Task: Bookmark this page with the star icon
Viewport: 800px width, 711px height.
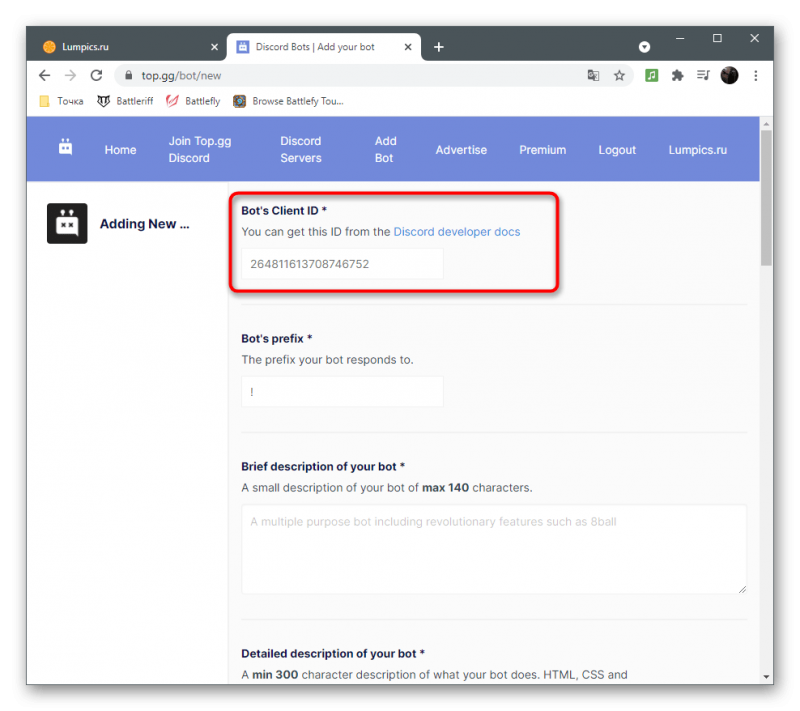Action: (619, 75)
